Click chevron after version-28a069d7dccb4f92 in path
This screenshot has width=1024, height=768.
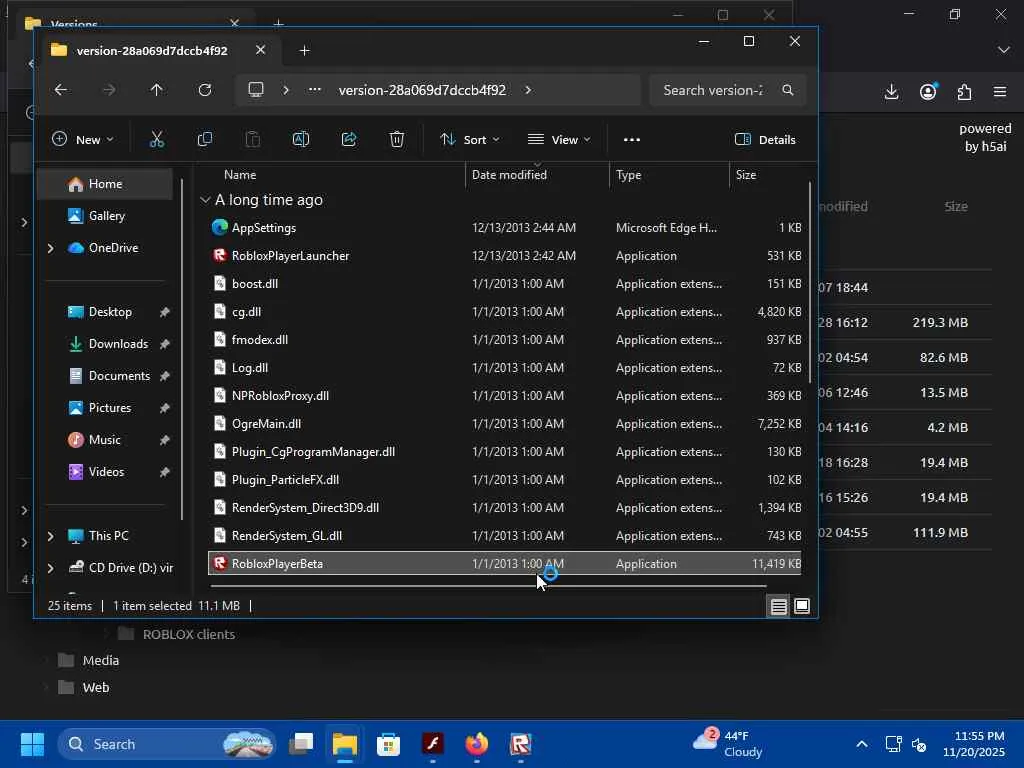click(528, 90)
